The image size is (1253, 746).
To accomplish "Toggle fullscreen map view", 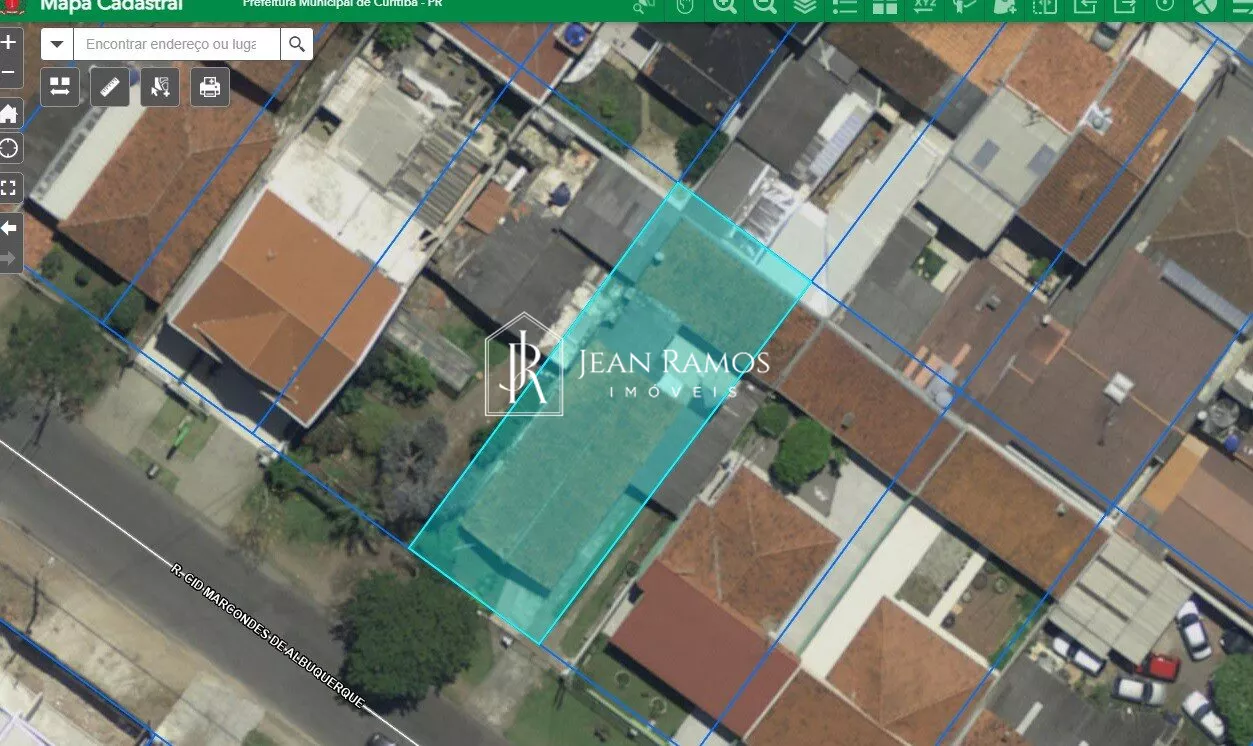I will click(x=9, y=187).
